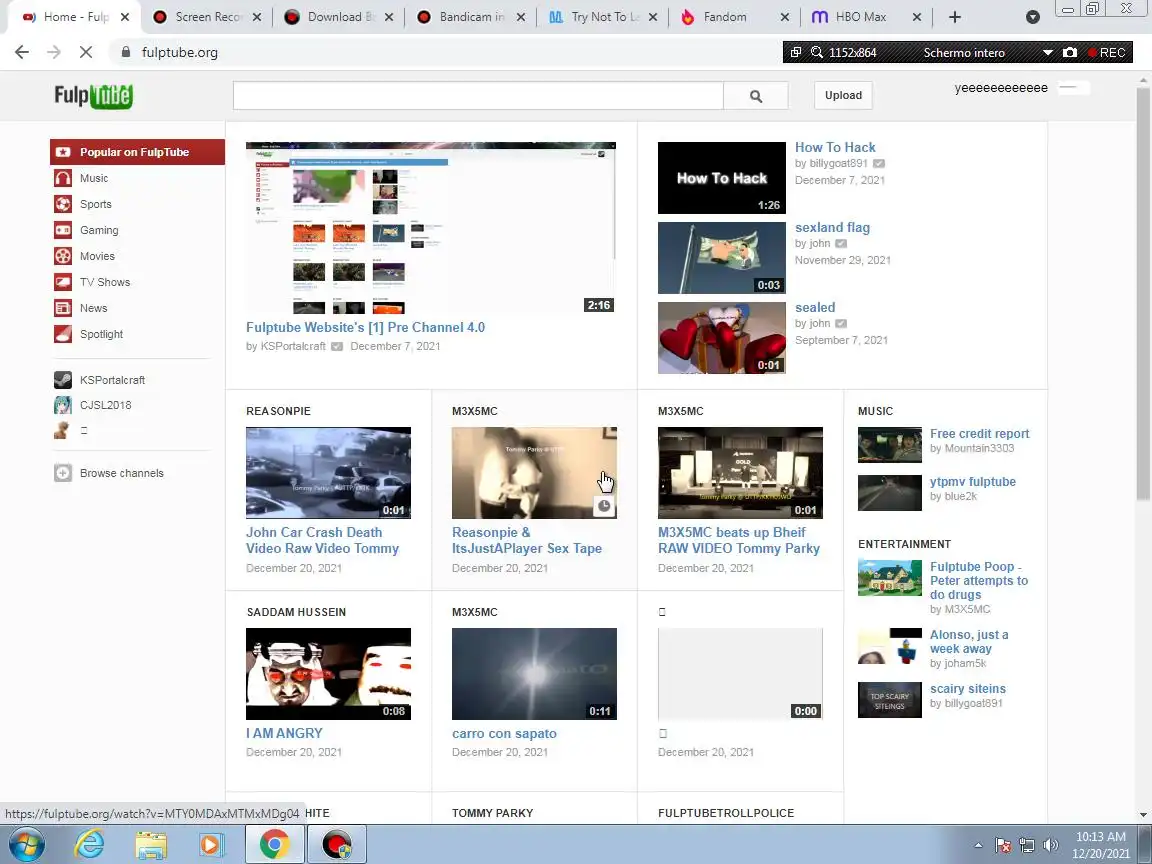Click the FulpTube logo
Viewport: 1152px width, 864px height.
[93, 96]
